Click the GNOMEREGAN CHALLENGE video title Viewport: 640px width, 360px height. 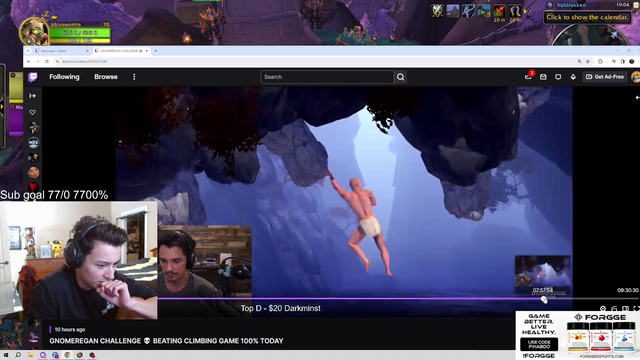pyautogui.click(x=166, y=341)
